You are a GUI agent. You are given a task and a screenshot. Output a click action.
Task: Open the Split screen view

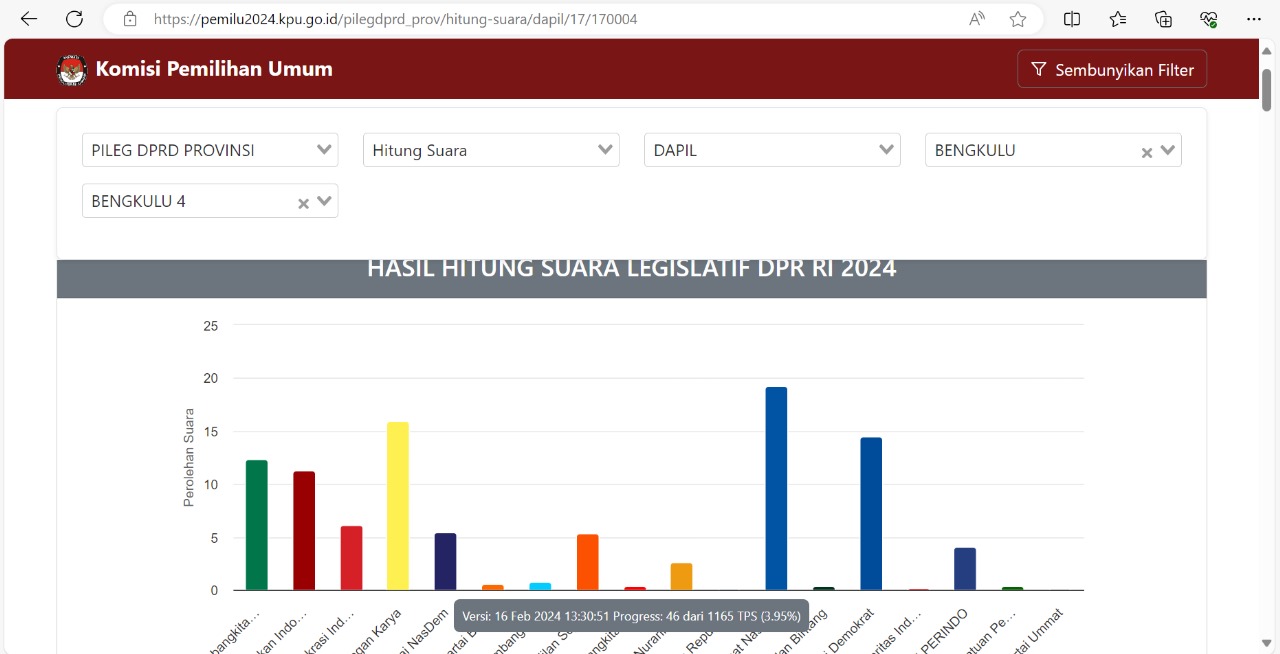pyautogui.click(x=1072, y=19)
